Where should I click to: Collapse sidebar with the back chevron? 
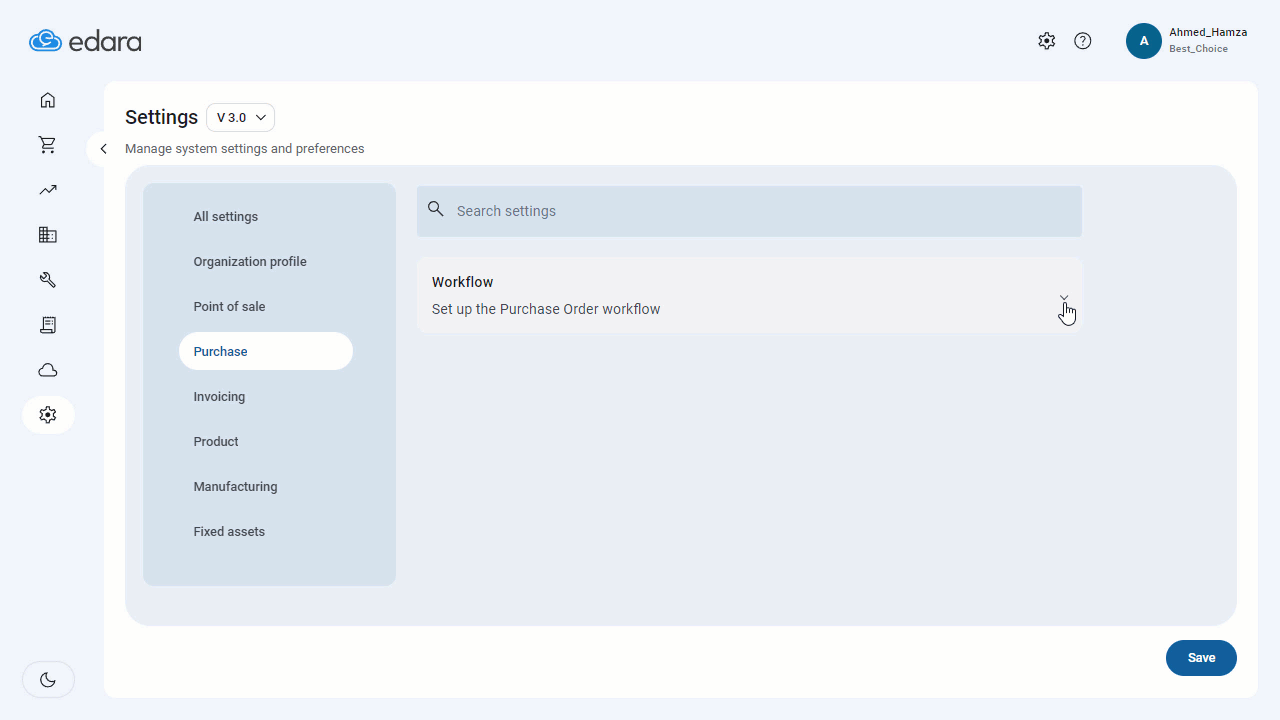coord(103,149)
